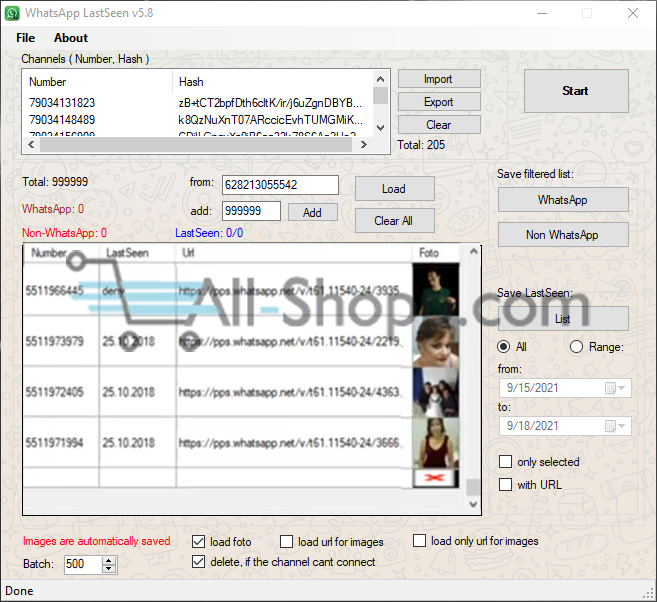Open the File menu
The image size is (657, 602).
26,38
